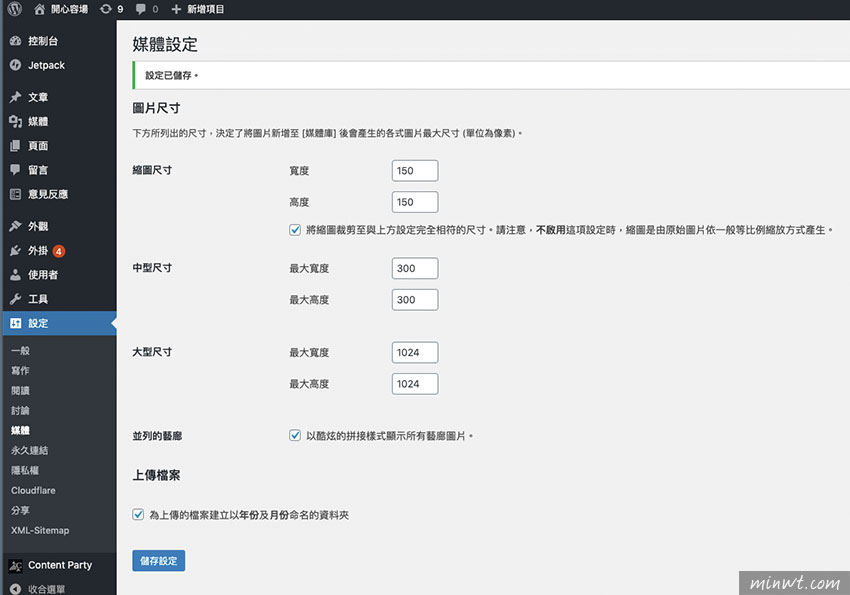The height and width of the screenshot is (595, 850).
Task: Open the comments bubble icon in admin bar
Action: coord(140,9)
